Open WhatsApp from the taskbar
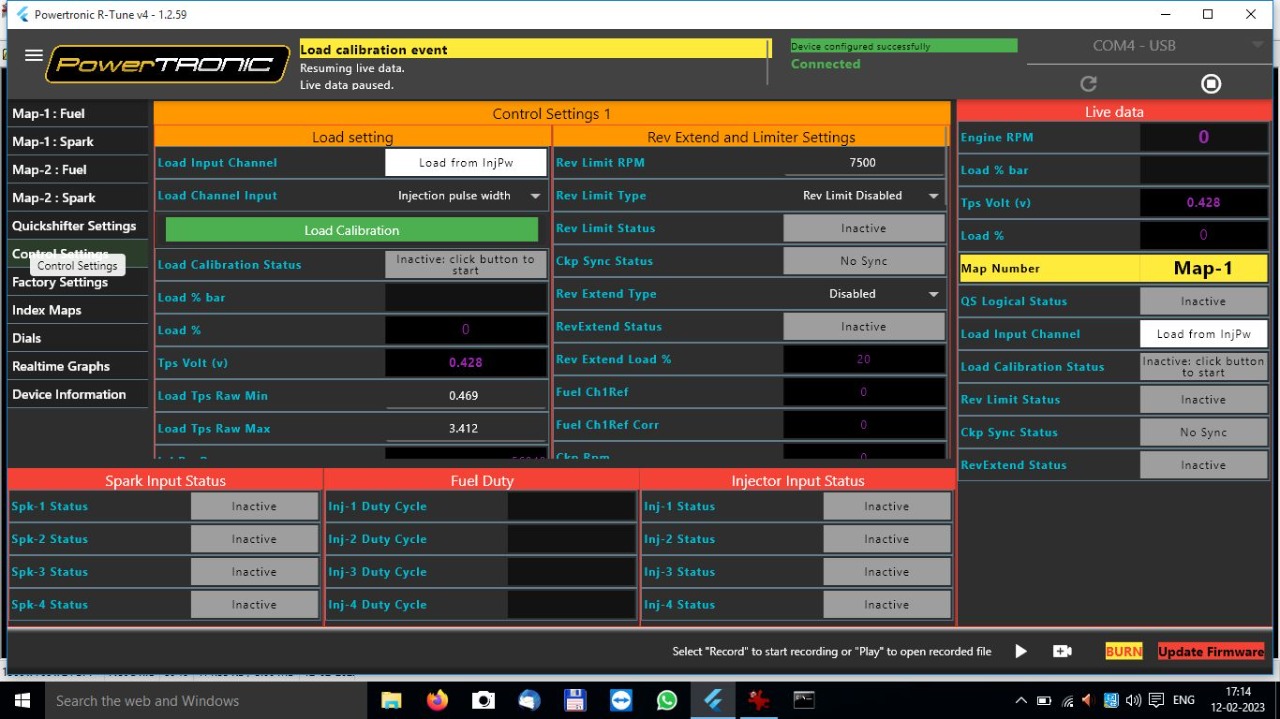Image resolution: width=1280 pixels, height=719 pixels. [667, 700]
